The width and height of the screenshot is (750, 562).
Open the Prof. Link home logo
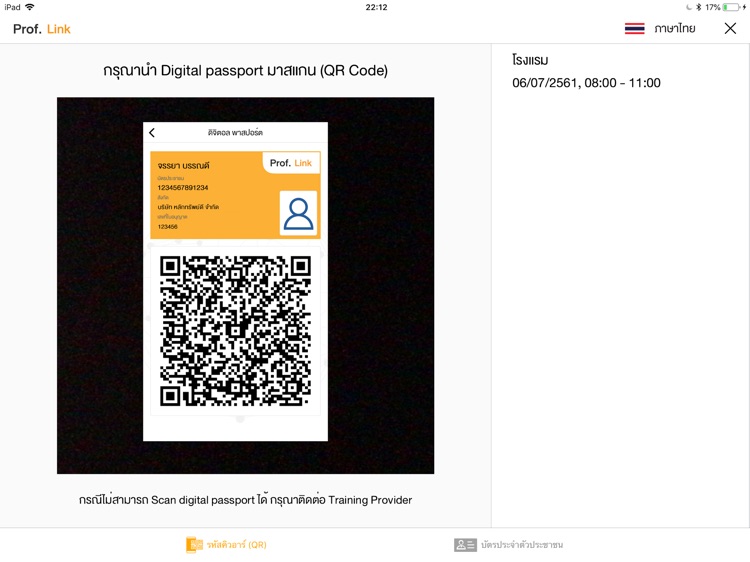(42, 29)
